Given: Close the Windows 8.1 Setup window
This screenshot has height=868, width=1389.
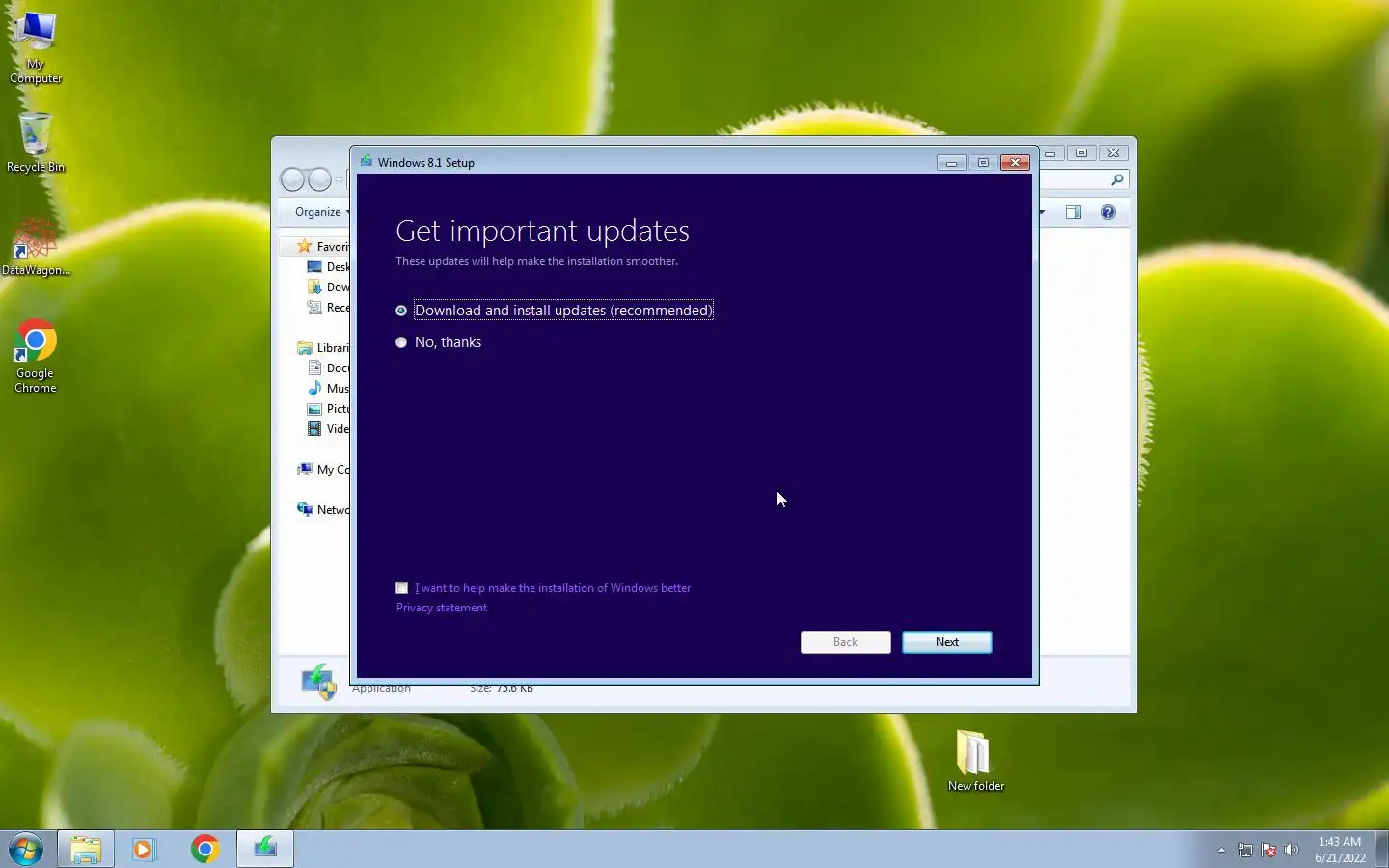Looking at the screenshot, I should pos(1015,162).
